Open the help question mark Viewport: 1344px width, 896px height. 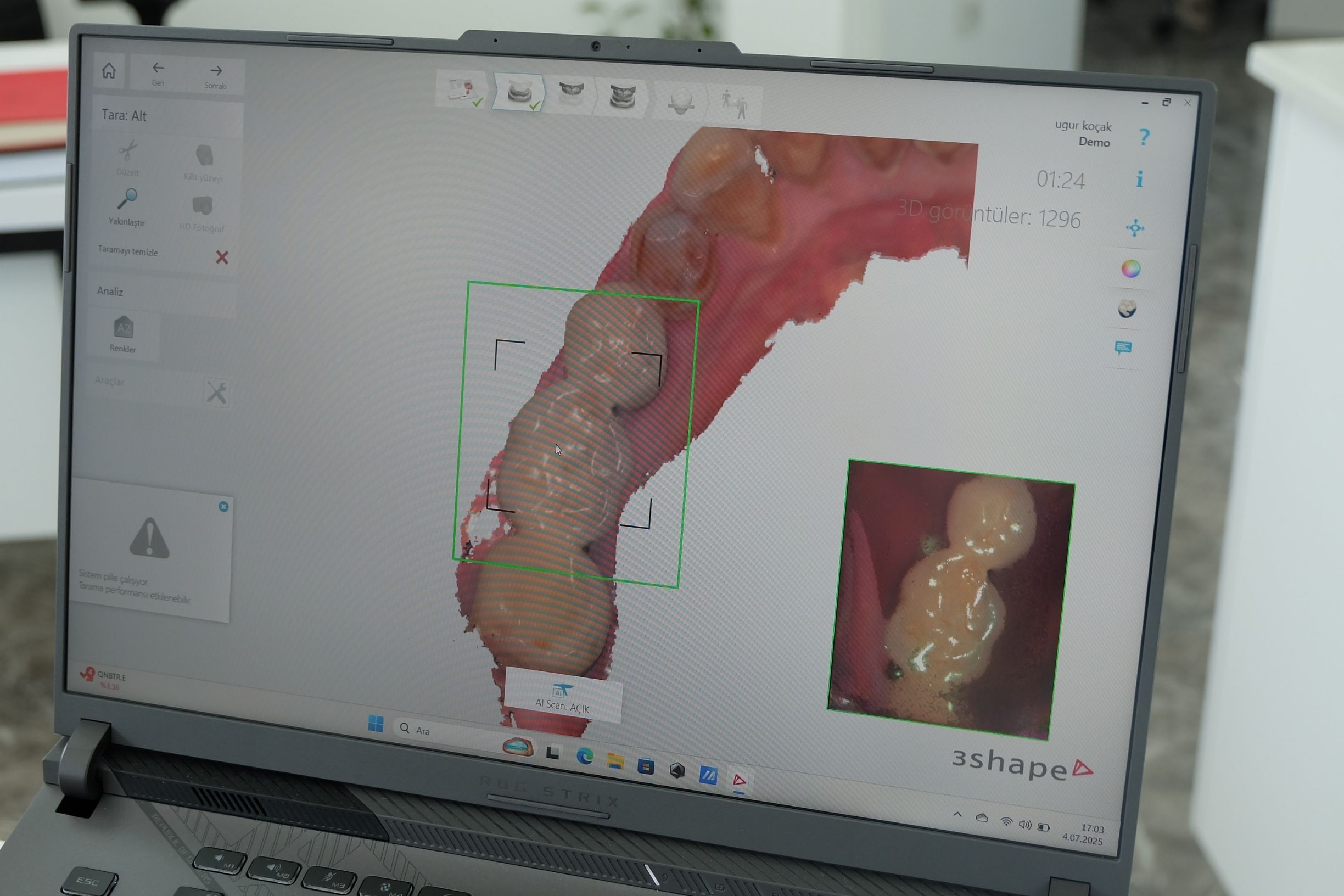coord(1144,138)
